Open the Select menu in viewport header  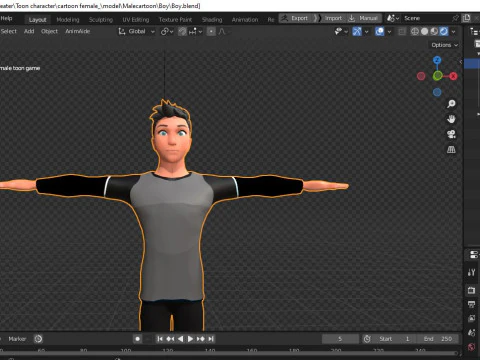click(x=9, y=31)
